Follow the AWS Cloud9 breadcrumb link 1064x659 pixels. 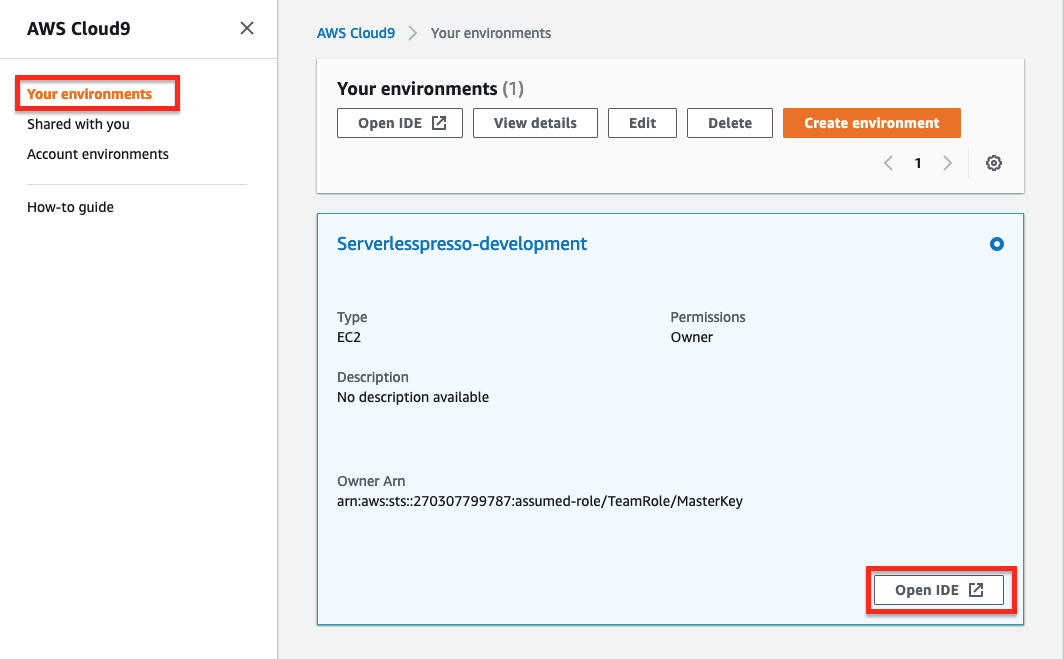coord(356,33)
